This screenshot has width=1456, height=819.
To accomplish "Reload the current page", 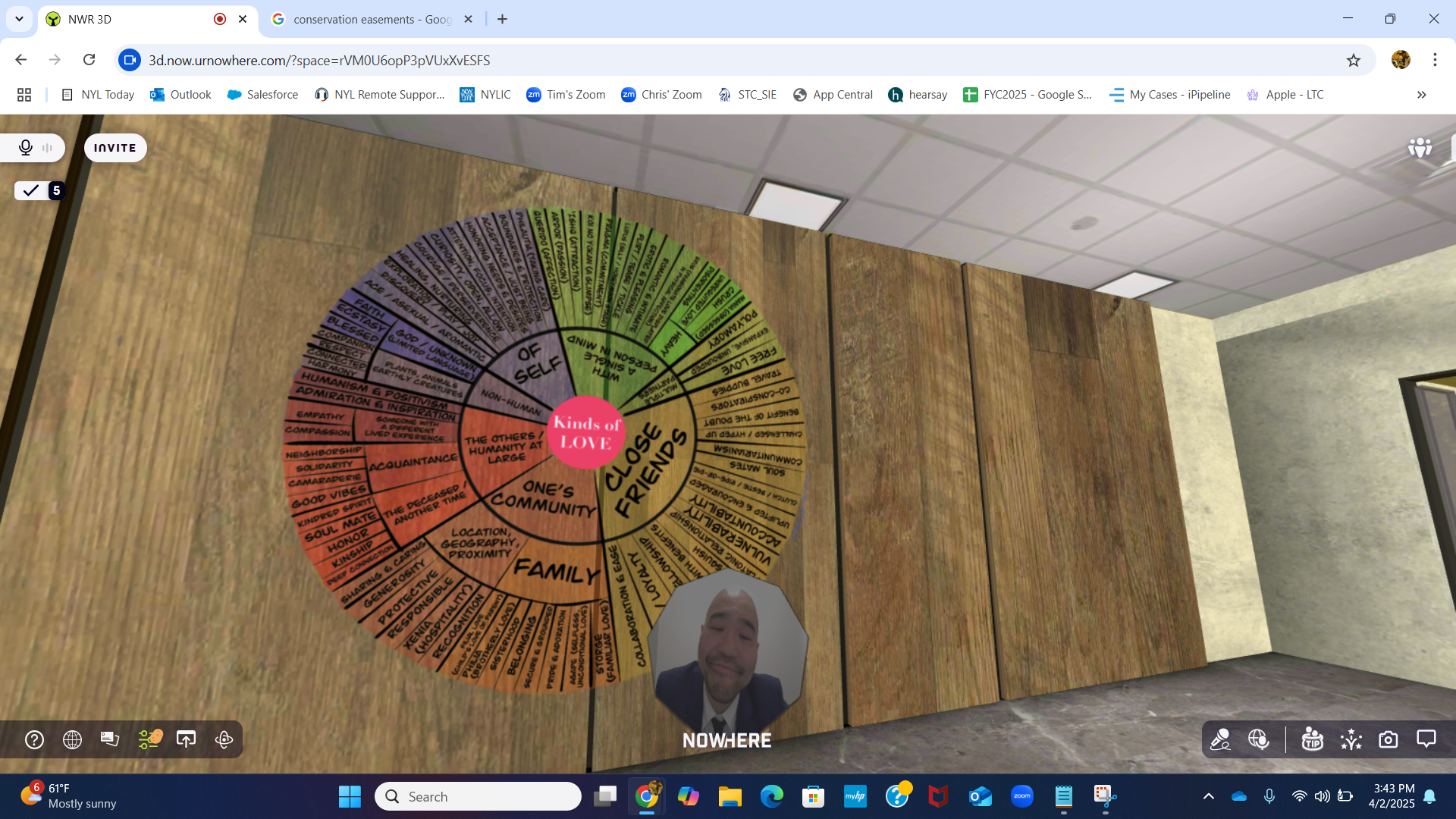I will [x=89, y=60].
